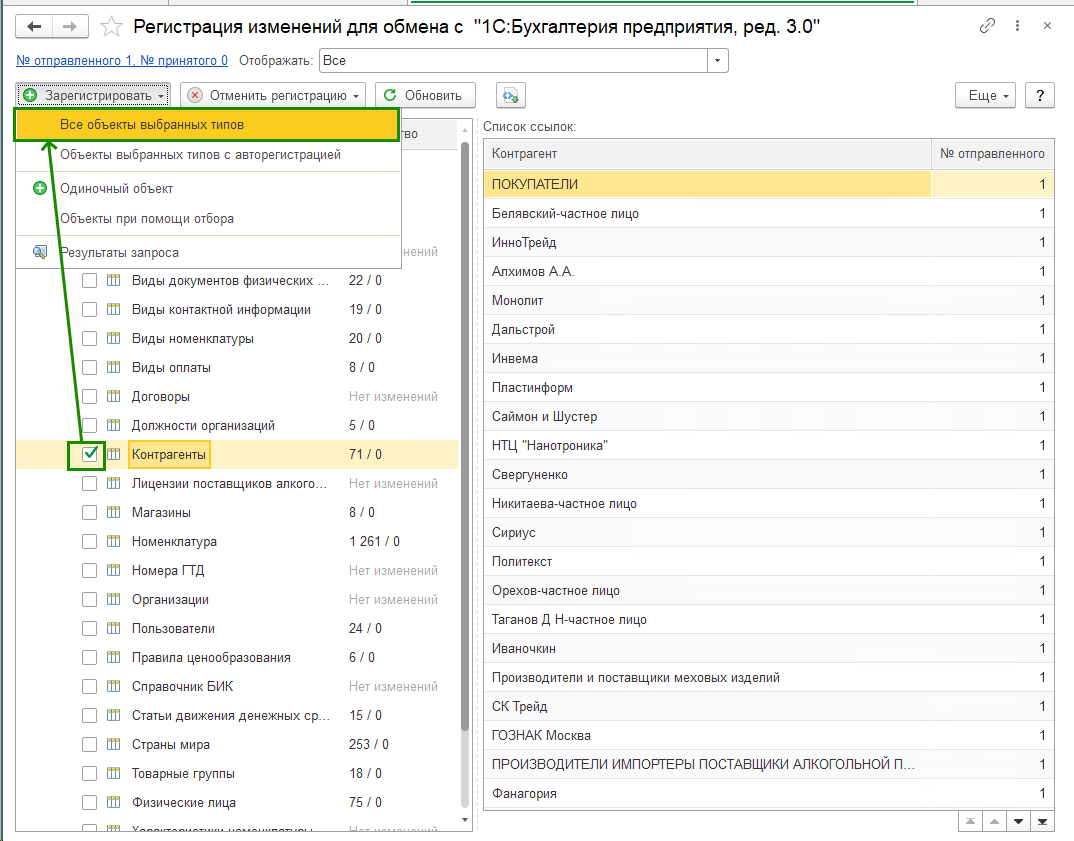Viewport: 1074px width, 841px height.
Task: Click table icon of Справочник БИК row
Action: pos(114,686)
